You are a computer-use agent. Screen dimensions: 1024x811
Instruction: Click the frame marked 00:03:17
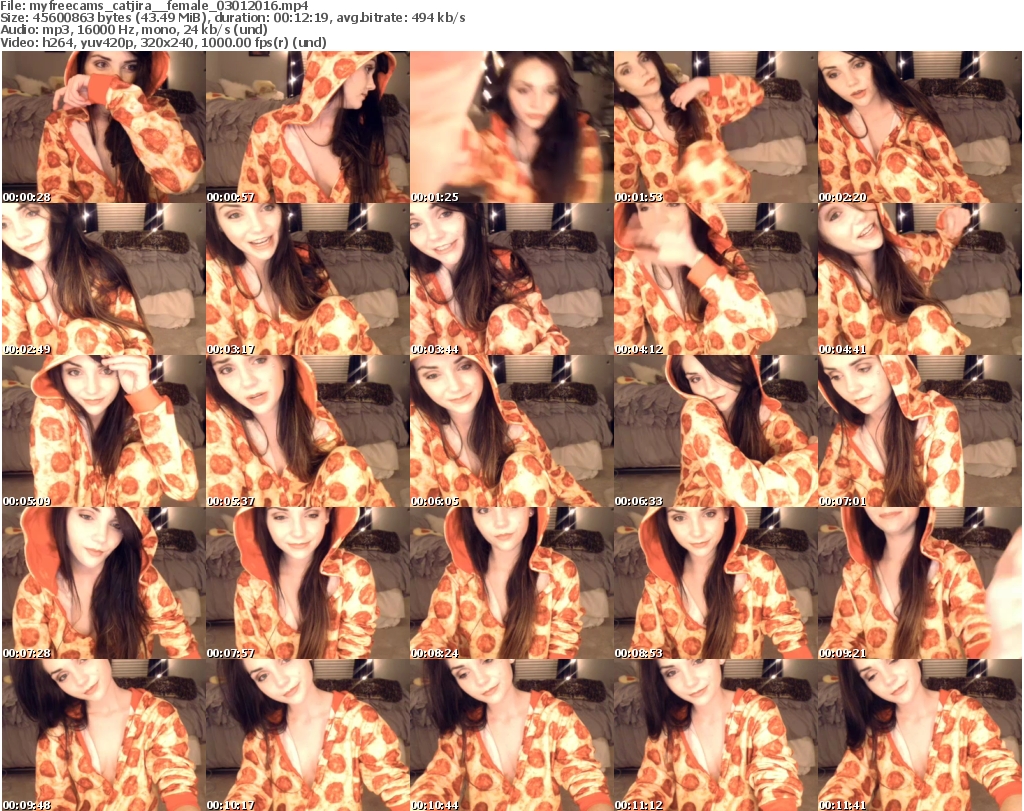tap(308, 279)
